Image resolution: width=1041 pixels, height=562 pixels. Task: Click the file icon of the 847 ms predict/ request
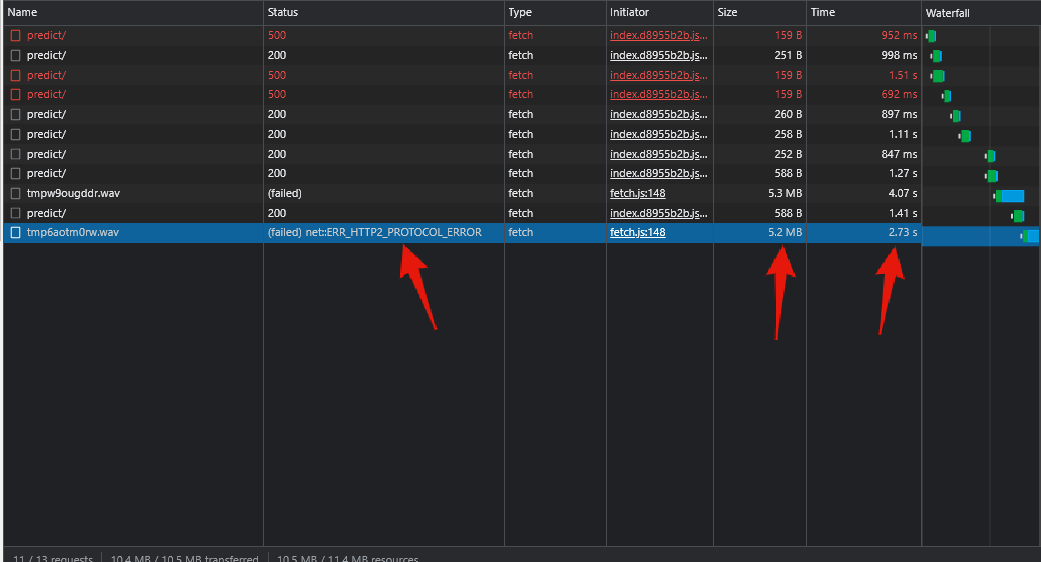point(15,155)
